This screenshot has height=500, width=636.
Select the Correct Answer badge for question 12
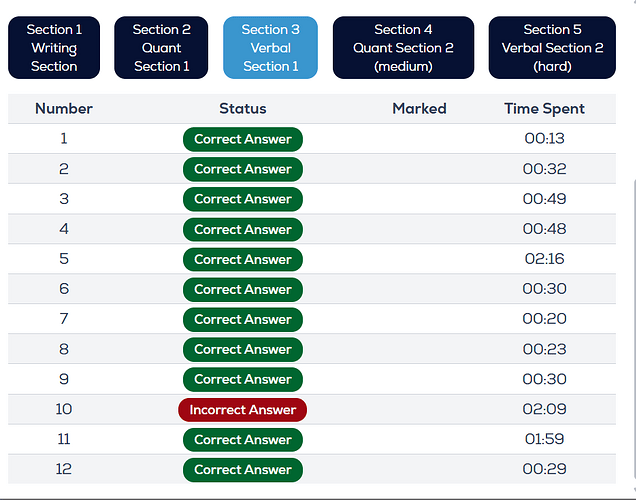[x=243, y=470]
